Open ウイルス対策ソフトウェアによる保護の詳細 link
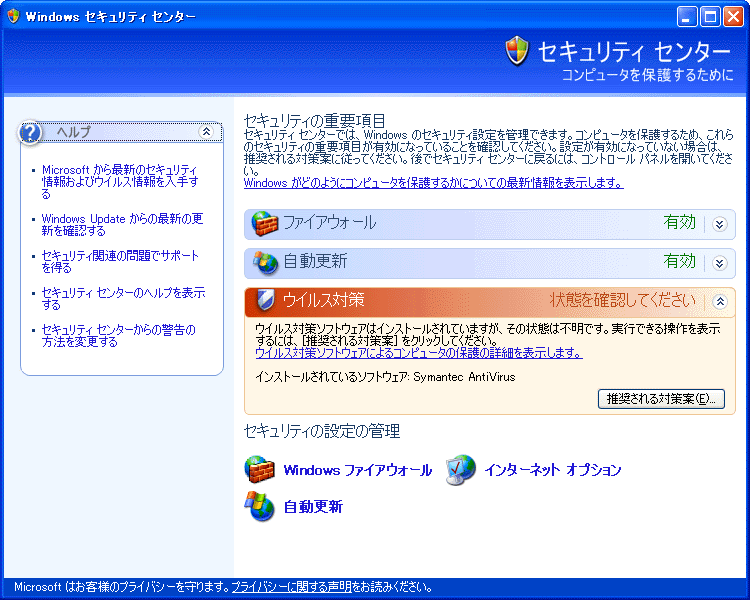Viewport: 750px width, 600px height. [418, 353]
